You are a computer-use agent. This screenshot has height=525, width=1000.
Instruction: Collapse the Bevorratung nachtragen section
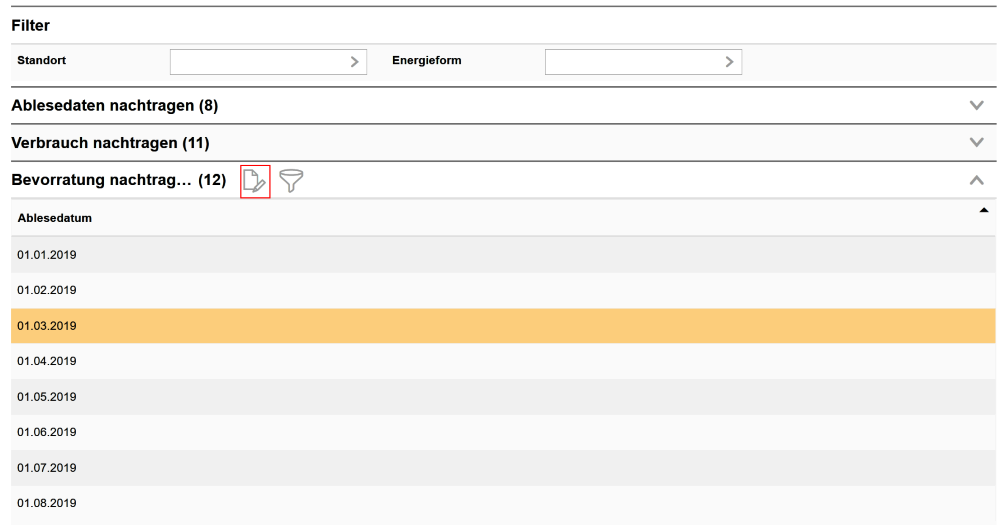pyautogui.click(x=976, y=180)
